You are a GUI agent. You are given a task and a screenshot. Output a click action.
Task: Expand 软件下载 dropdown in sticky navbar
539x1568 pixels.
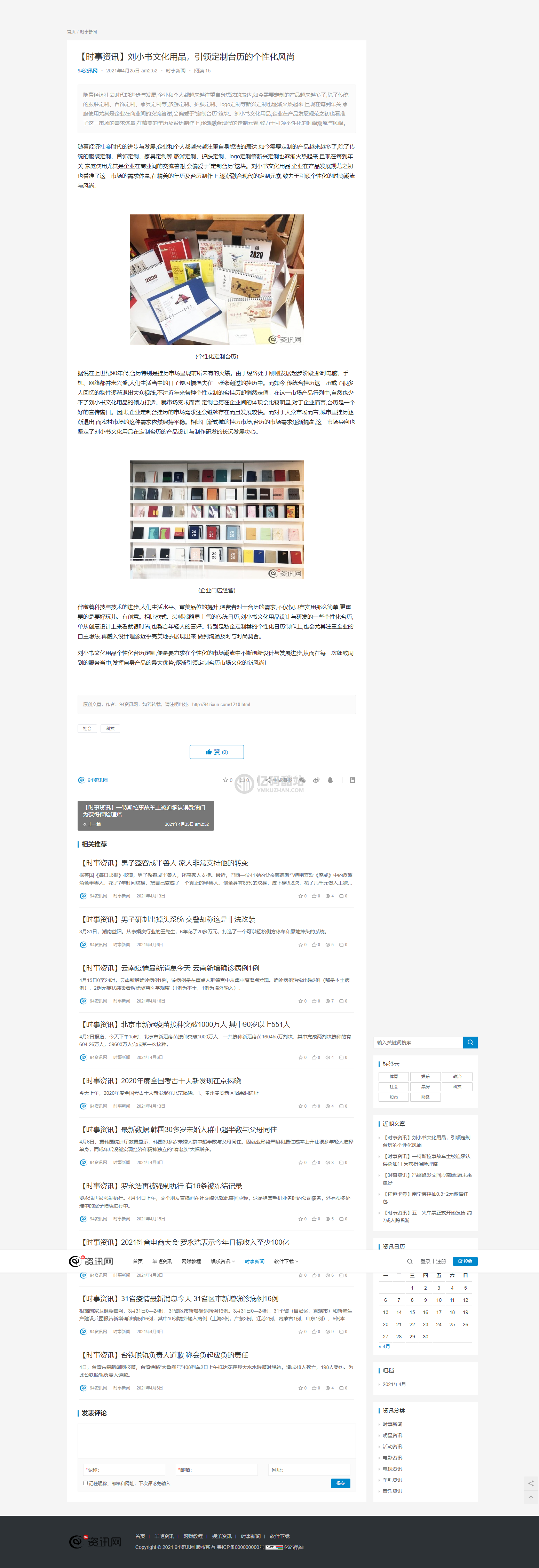click(286, 1261)
